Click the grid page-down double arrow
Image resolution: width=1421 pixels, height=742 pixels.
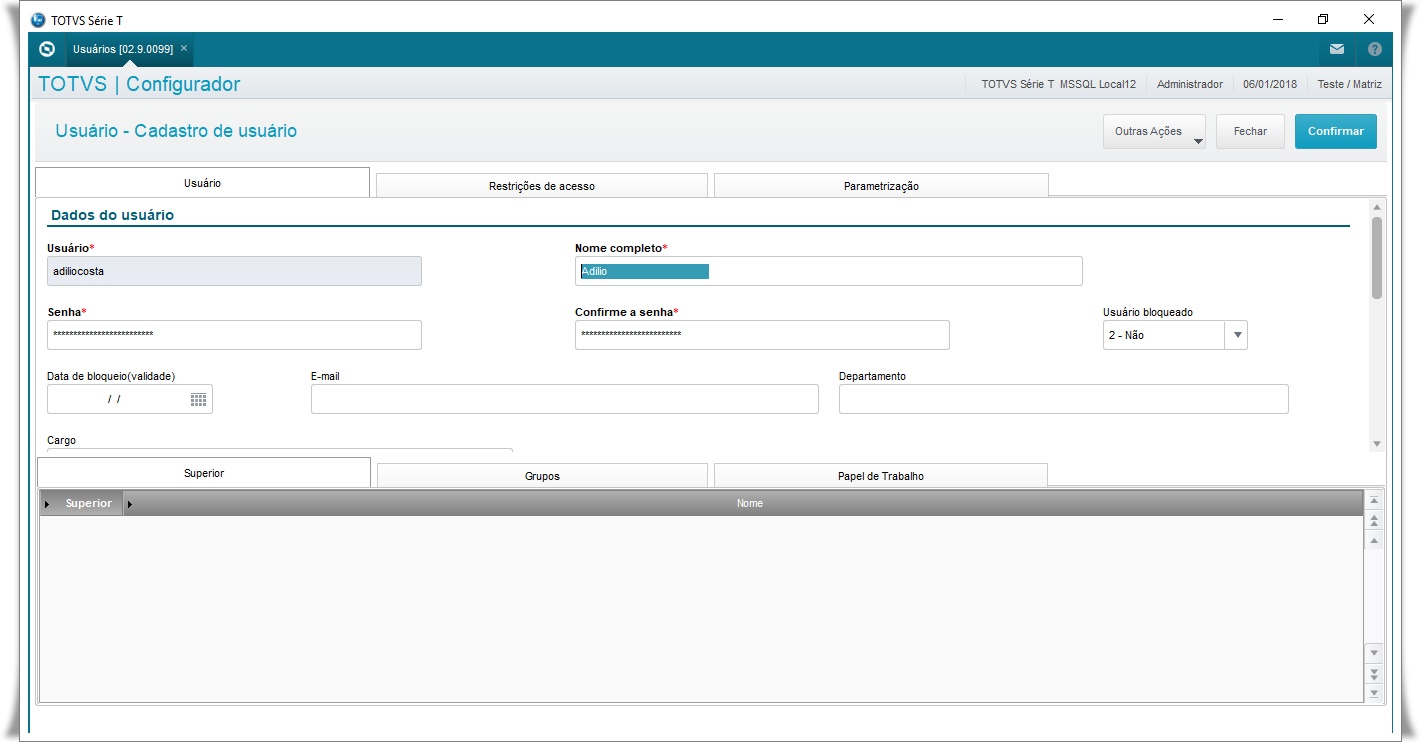(1374, 673)
